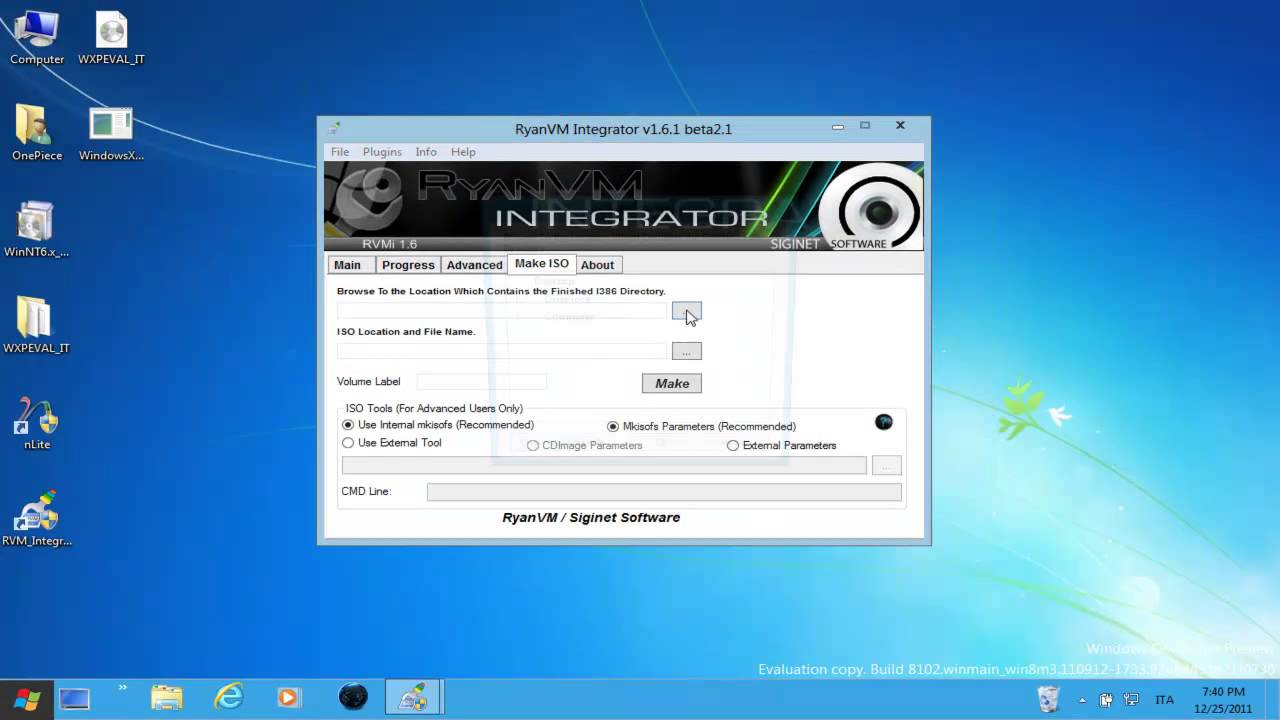Image resolution: width=1280 pixels, height=720 pixels.
Task: Switch to the Progress tab
Action: (408, 265)
